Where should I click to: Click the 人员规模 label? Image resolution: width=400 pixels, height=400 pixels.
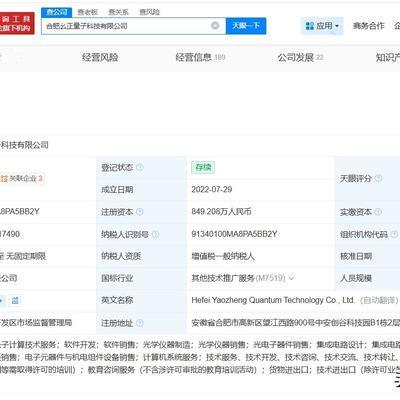[356, 278]
